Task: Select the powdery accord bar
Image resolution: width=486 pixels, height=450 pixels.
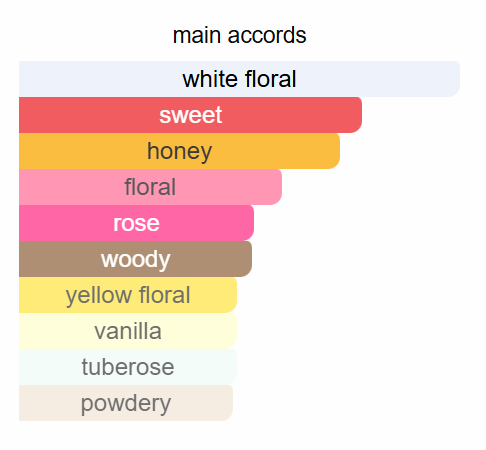Action: click(126, 403)
